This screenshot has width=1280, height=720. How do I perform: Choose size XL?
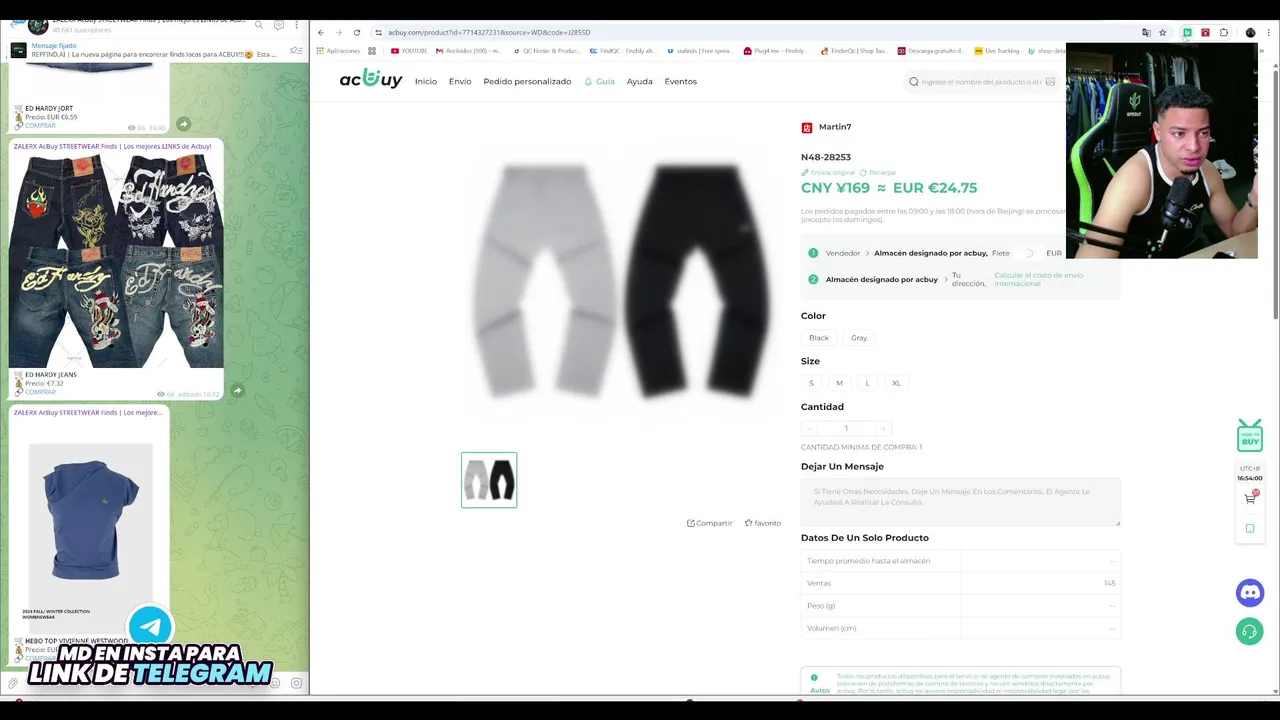point(896,383)
